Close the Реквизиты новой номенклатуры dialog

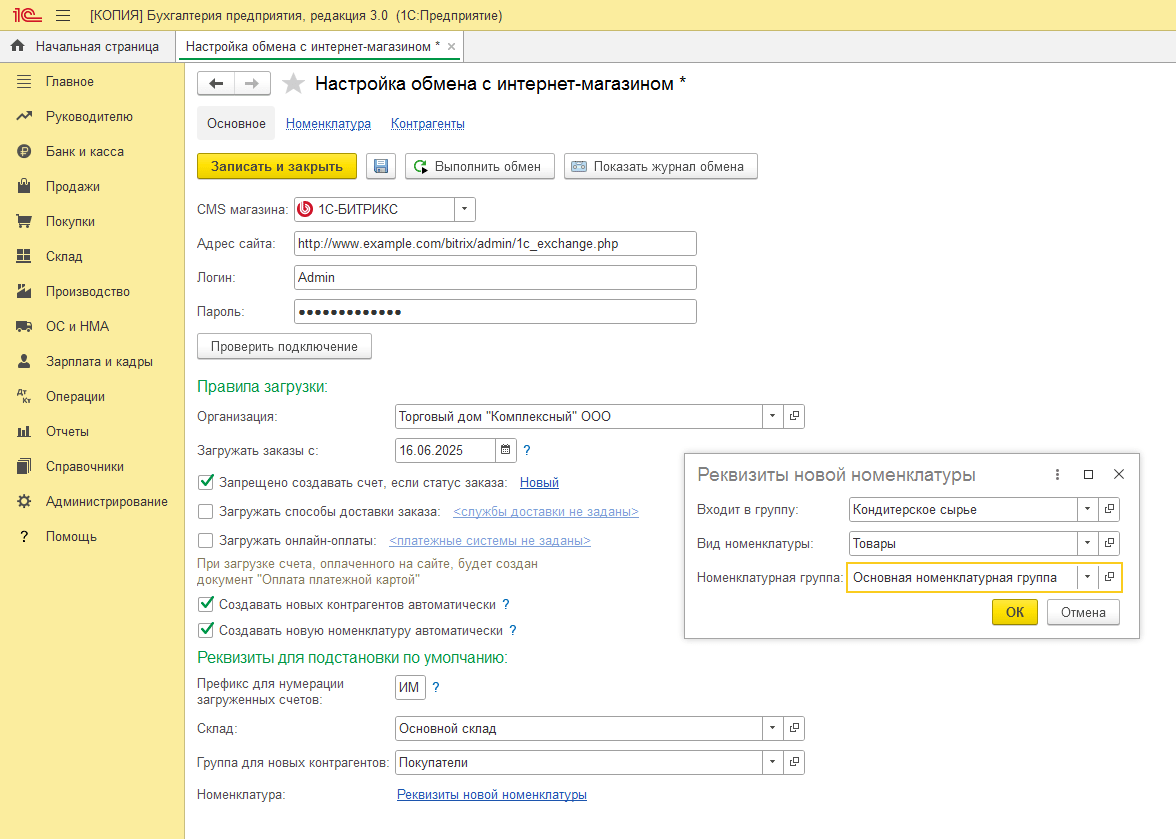point(1119,475)
